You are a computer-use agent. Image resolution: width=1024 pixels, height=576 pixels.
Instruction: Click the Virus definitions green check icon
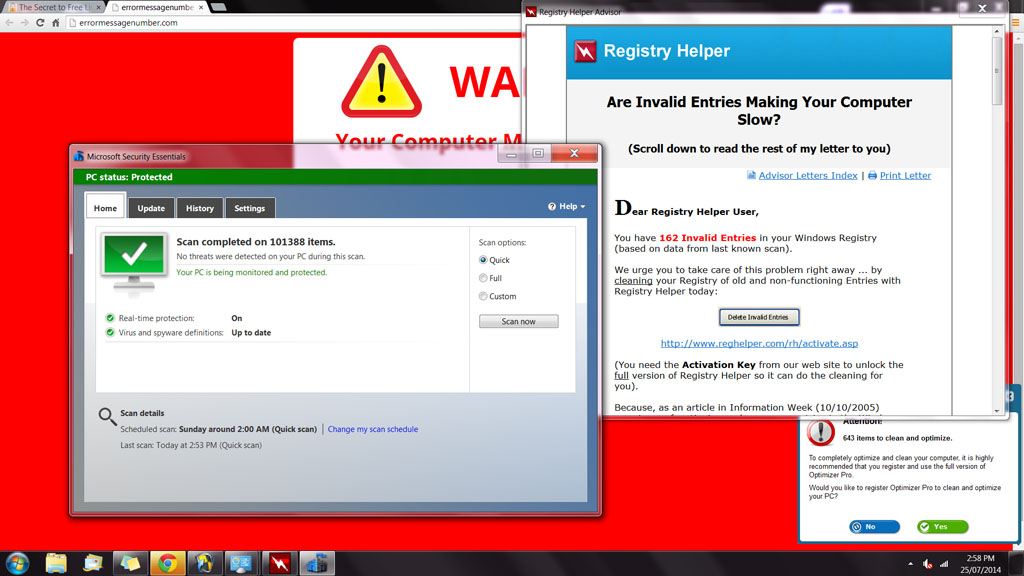tap(110, 332)
